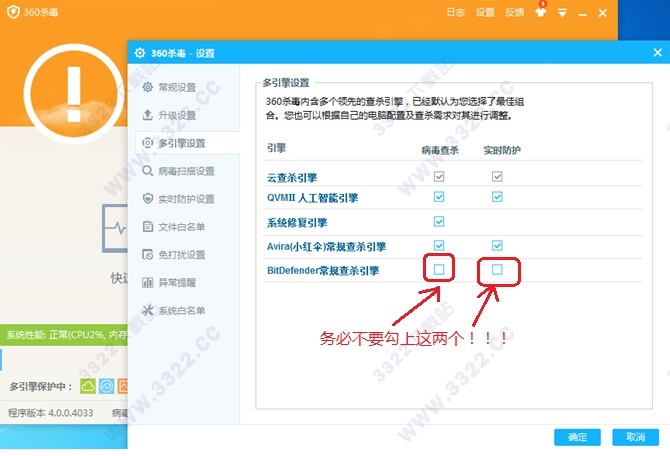Toggle BitDefender 实时防护 checkbox
Image resolution: width=670 pixels, height=456 pixels.
click(497, 269)
